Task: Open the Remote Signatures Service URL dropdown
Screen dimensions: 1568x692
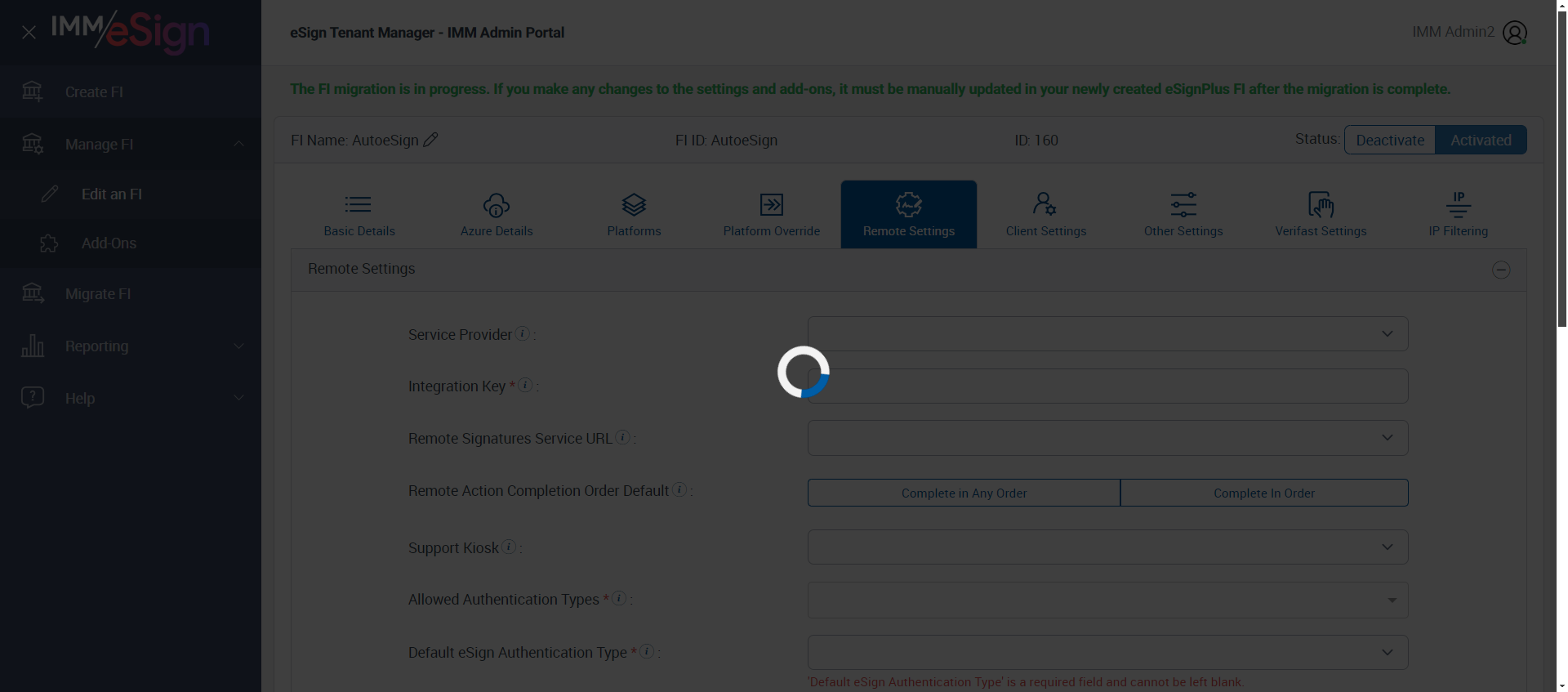Action: [1107, 437]
